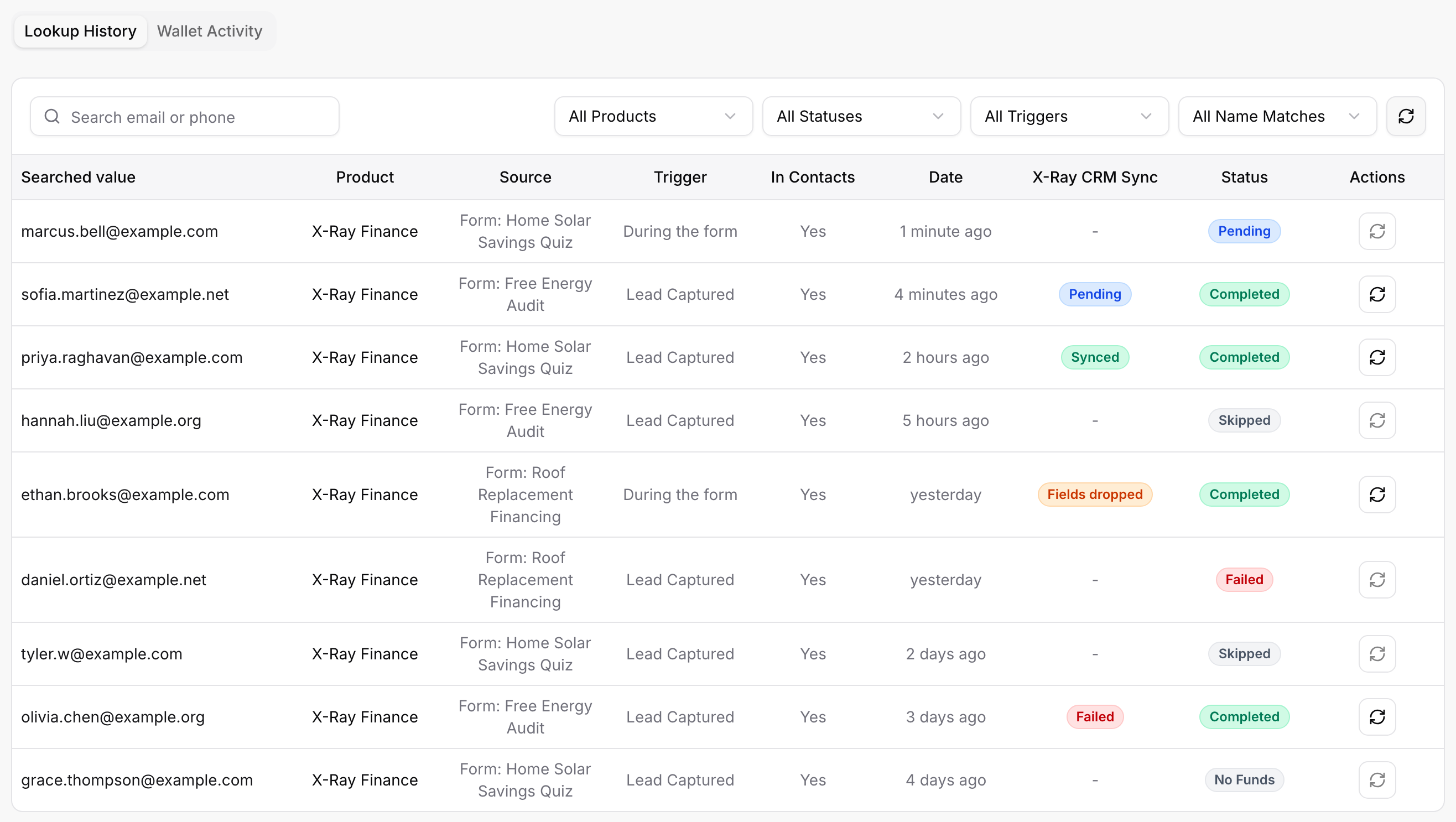
Task: Retry lookup for priya.raghavan@example.com
Action: 1377,357
